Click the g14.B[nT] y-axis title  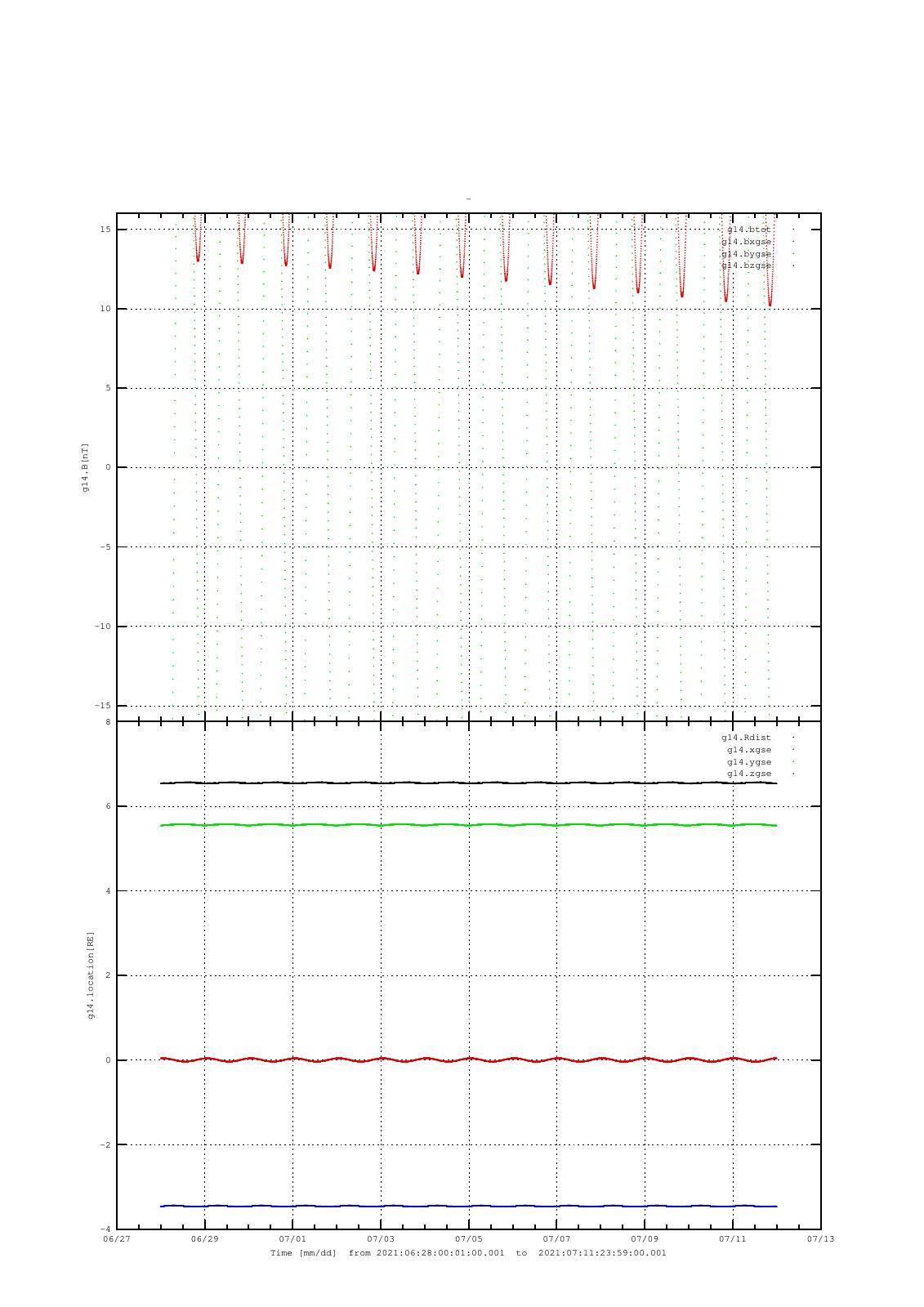pyautogui.click(x=85, y=467)
